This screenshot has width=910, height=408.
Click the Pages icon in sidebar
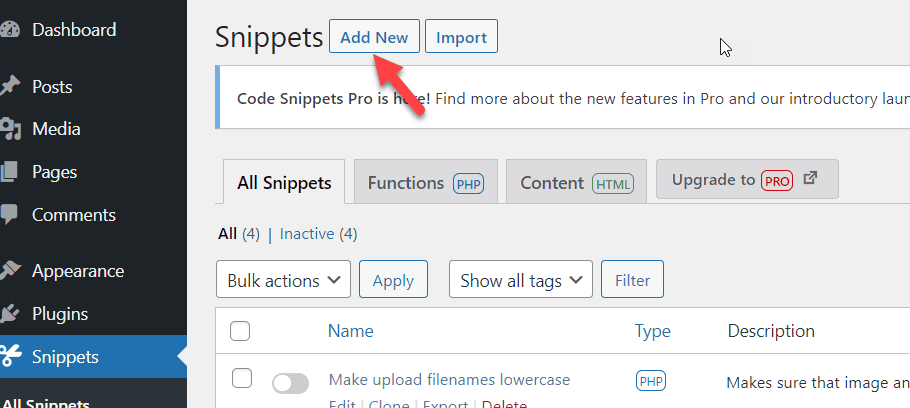(9, 172)
